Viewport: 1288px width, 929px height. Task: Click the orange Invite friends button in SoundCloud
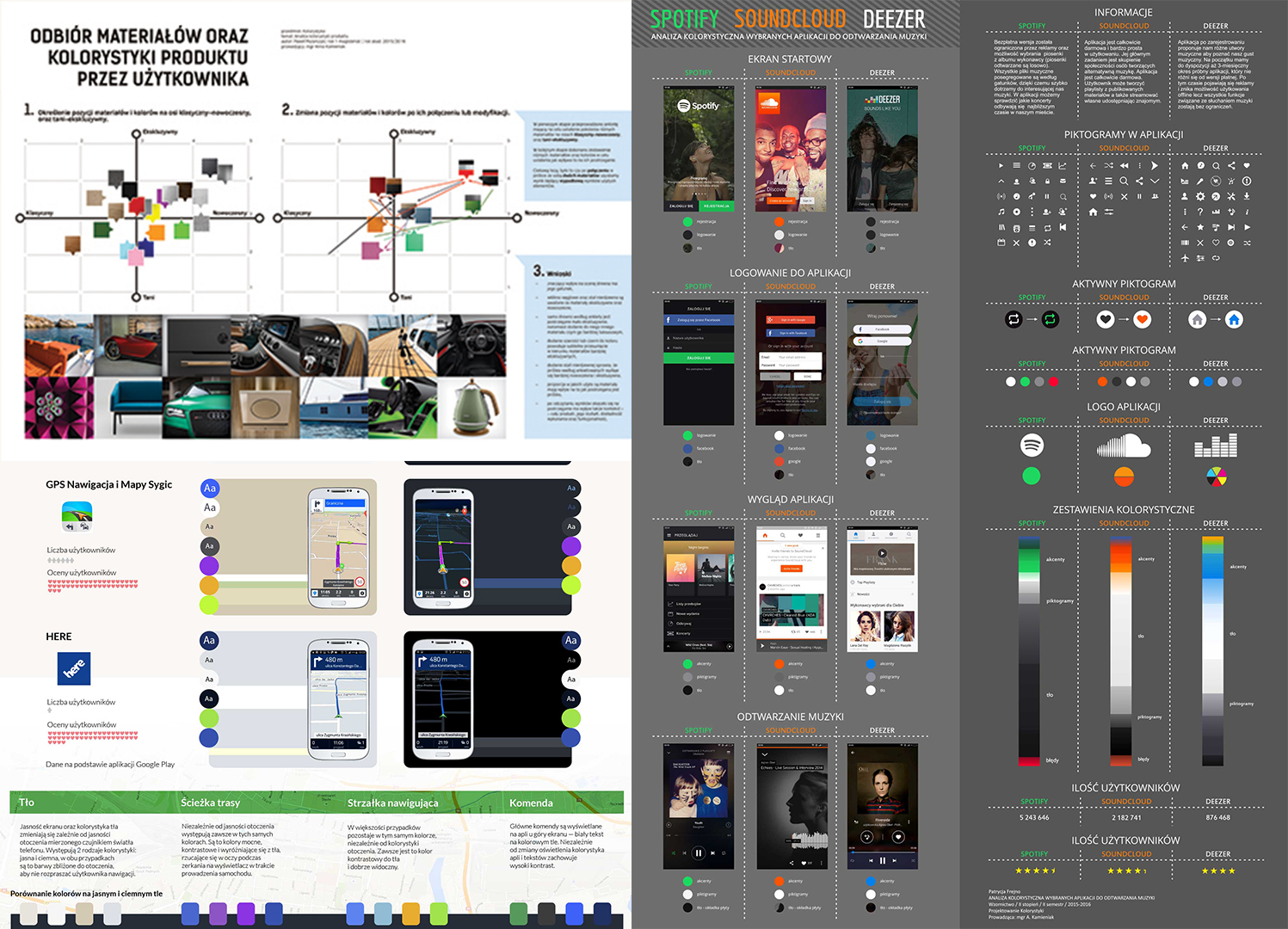(791, 569)
